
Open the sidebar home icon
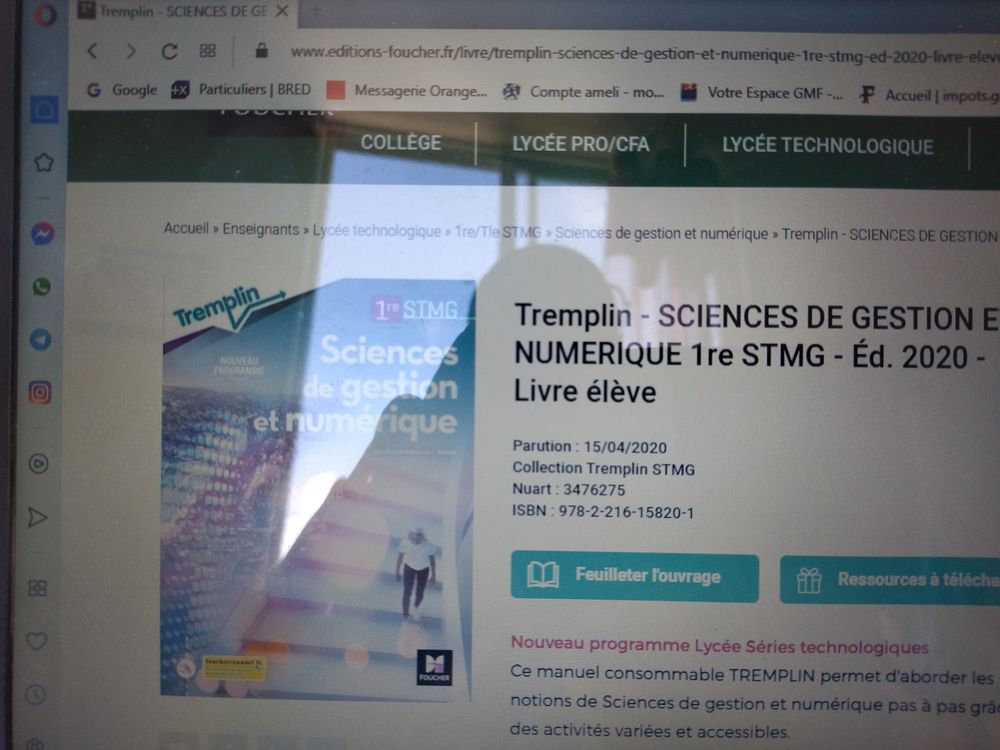pyautogui.click(x=44, y=110)
